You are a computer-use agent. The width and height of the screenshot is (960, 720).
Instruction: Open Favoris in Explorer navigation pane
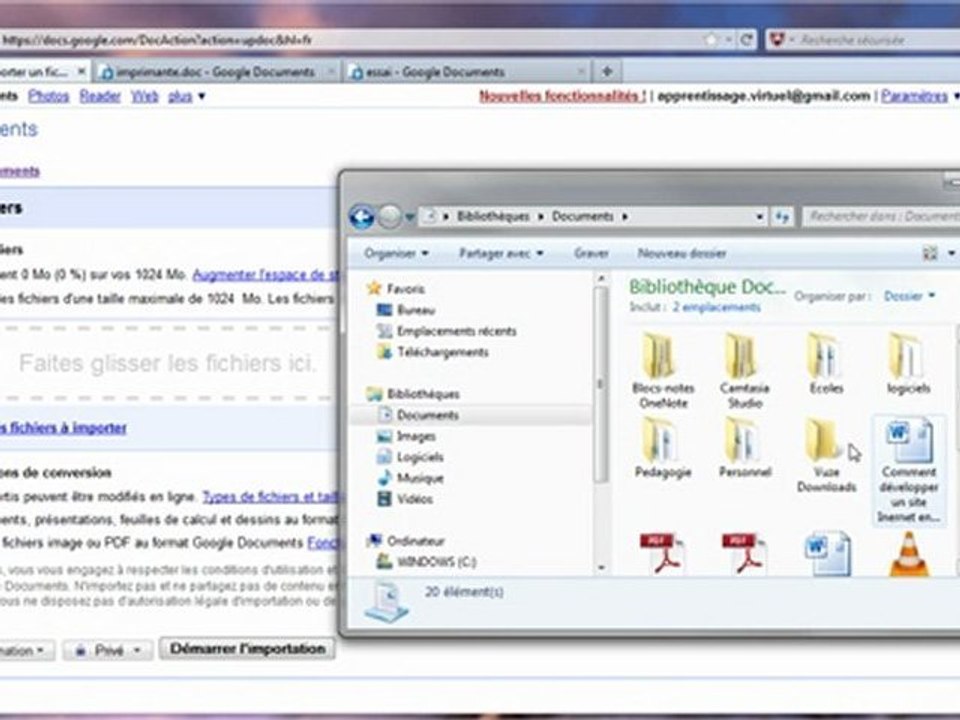tap(405, 289)
